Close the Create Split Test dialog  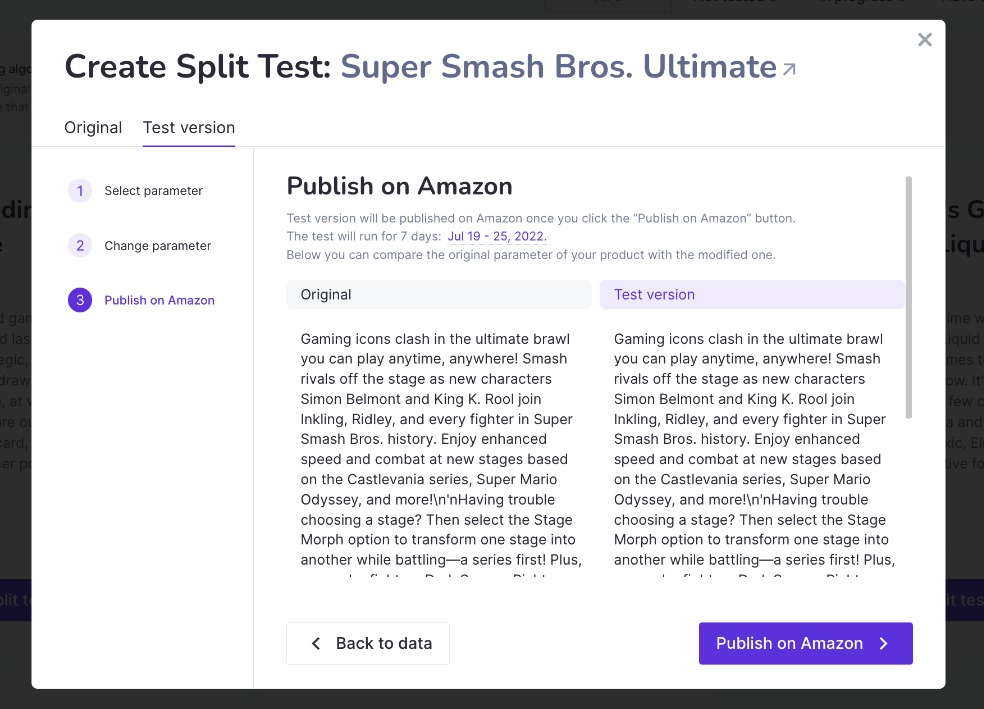coord(924,40)
